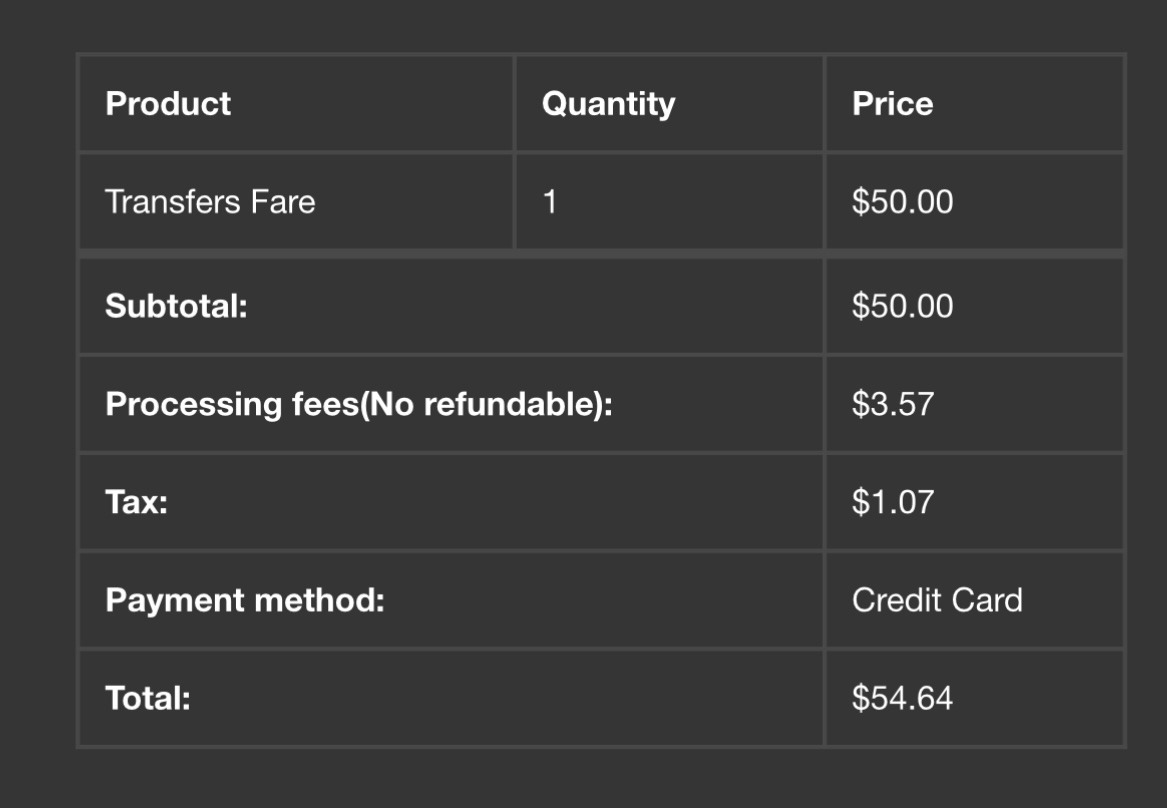This screenshot has width=1167, height=808.
Task: Click the Payment method label
Action: pos(245,600)
